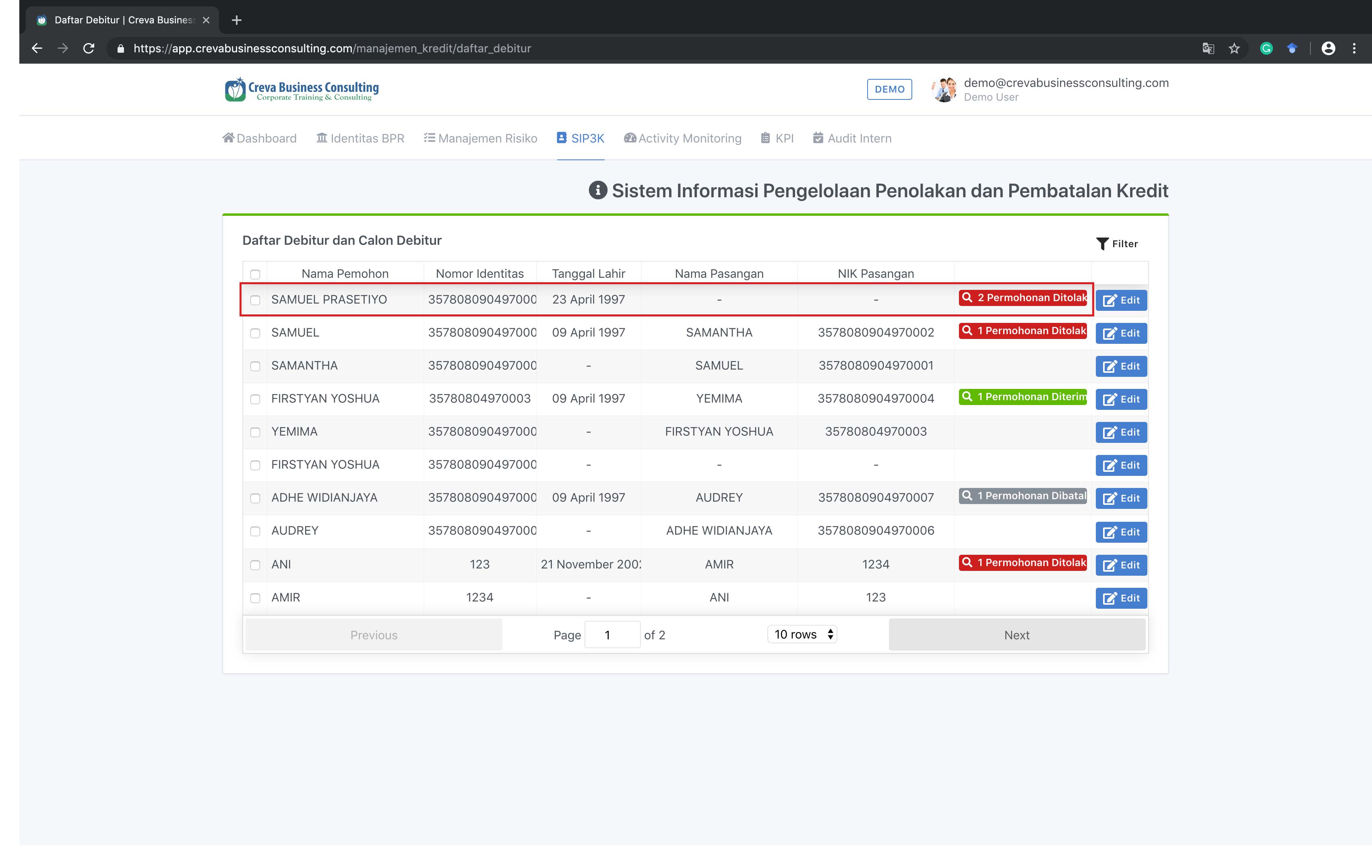Click 1 Permohonan Ditolak badge for SAMUEL
1372x868 pixels.
[1023, 331]
